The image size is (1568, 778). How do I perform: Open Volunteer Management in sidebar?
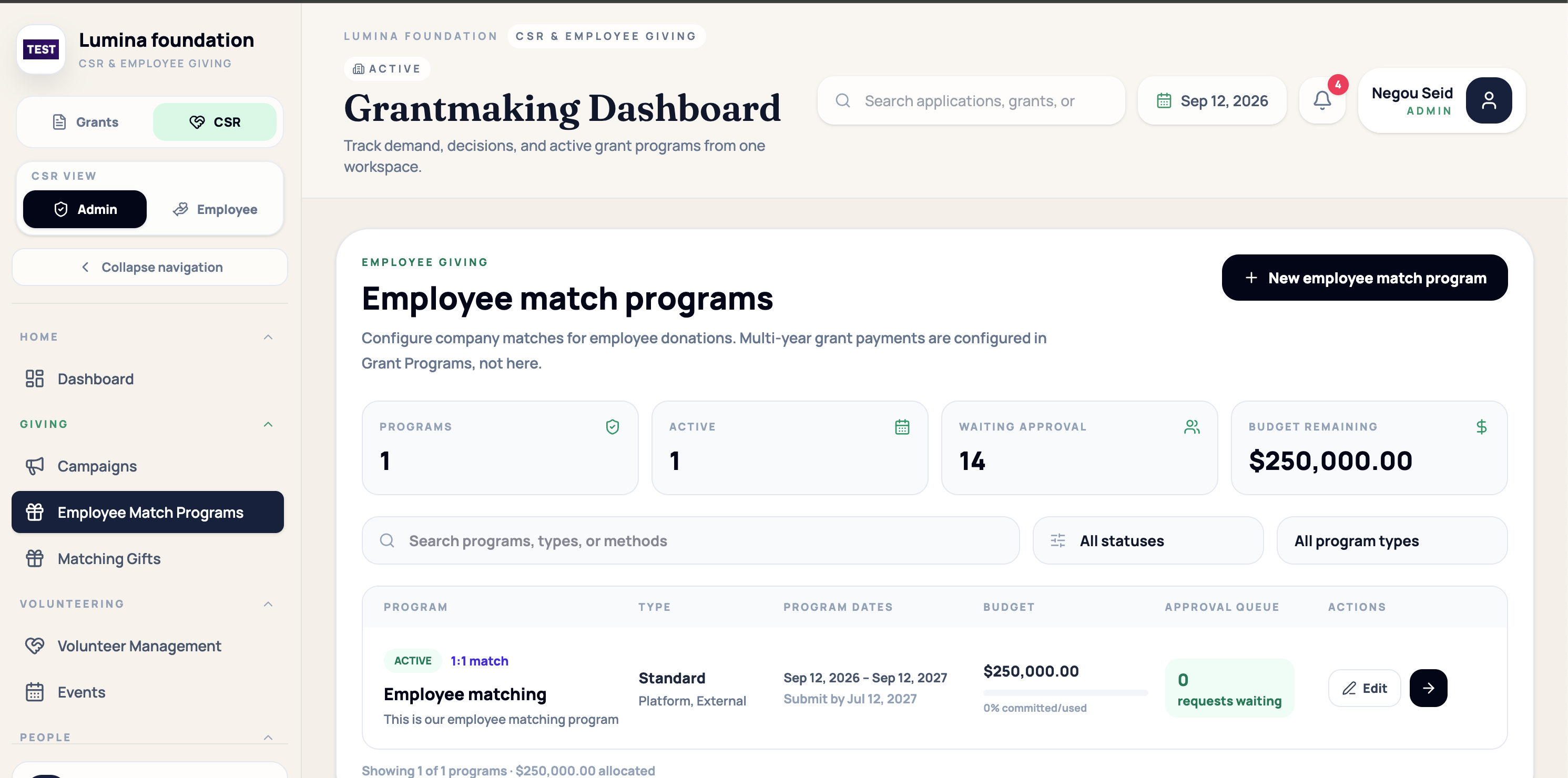[148, 646]
